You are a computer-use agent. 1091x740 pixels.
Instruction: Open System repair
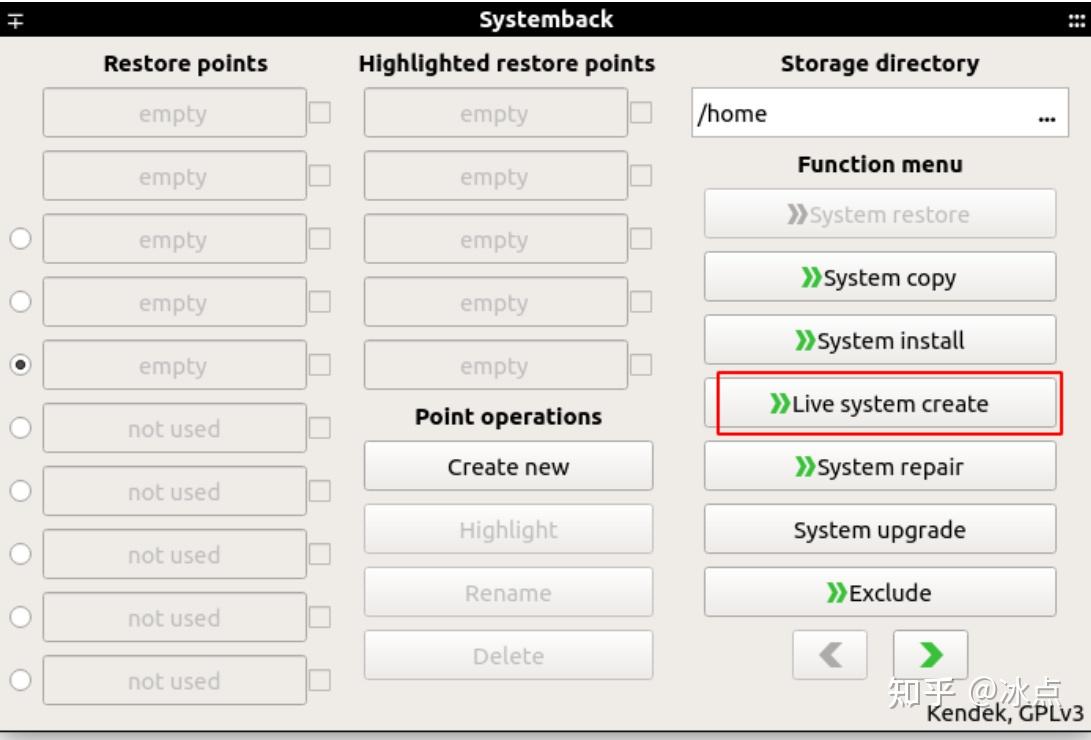[880, 466]
